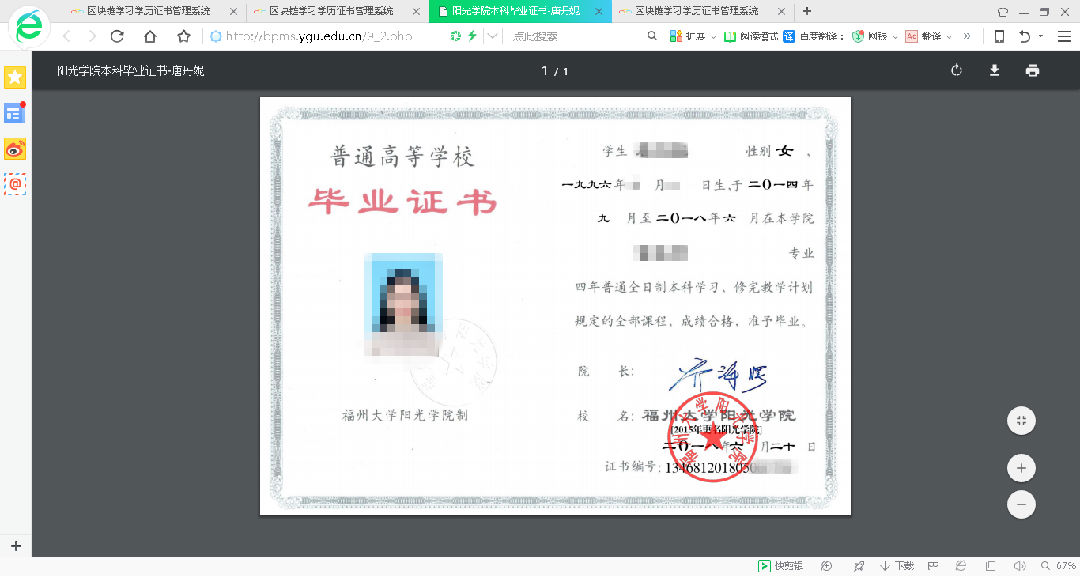Click the 下载 downloads button
Screen dimensions: 1080x576
[x=897, y=566]
